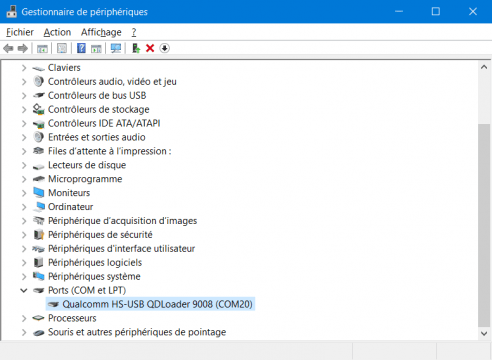Open the Fichier menu
Image resolution: width=492 pixels, height=360 pixels.
20,32
